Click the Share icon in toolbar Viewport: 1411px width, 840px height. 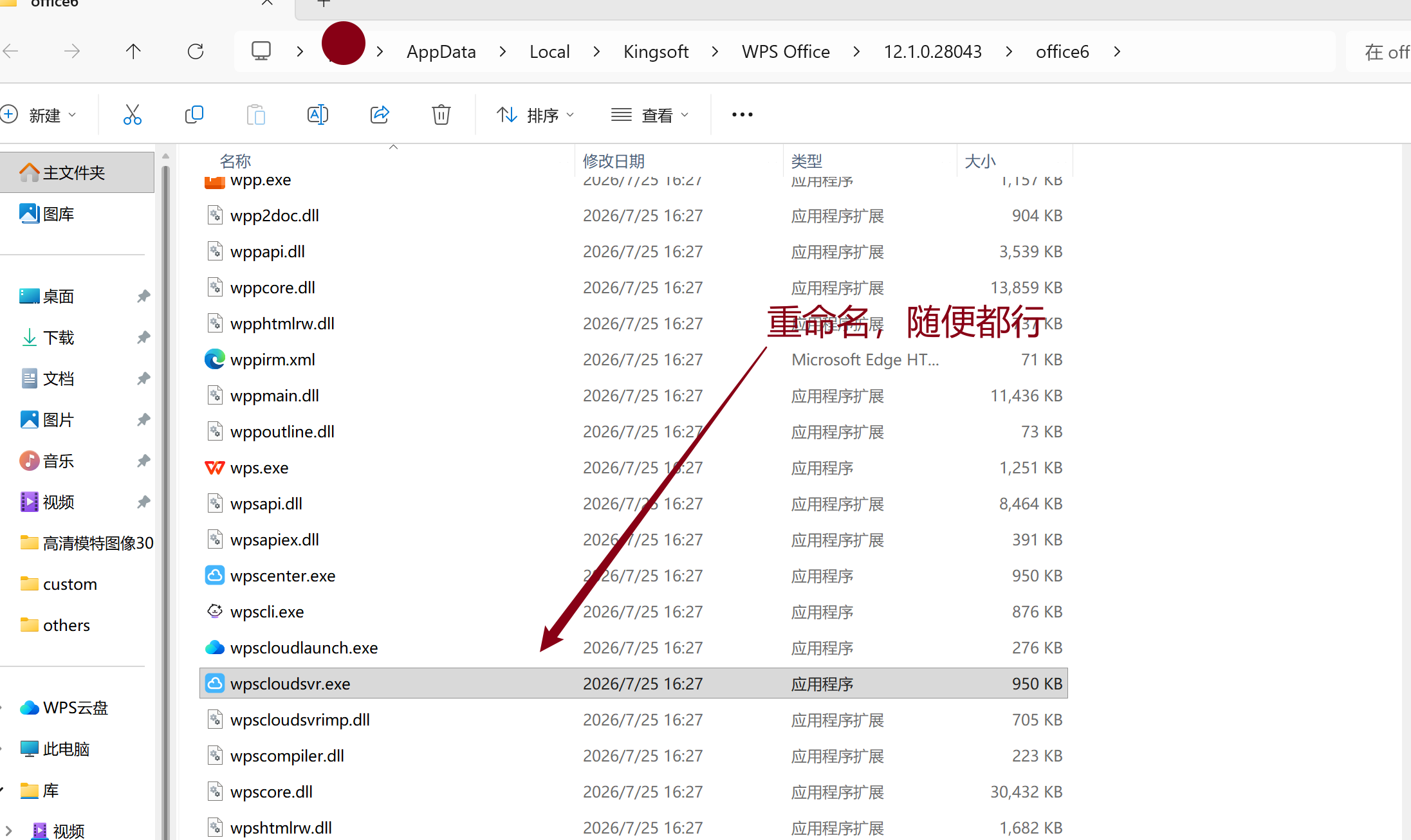[x=380, y=114]
